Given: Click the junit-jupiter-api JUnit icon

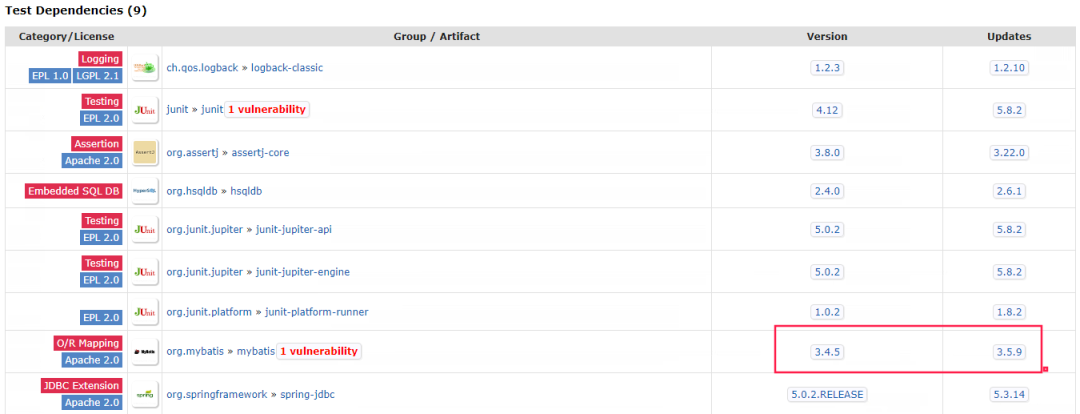Looking at the screenshot, I should [x=144, y=229].
